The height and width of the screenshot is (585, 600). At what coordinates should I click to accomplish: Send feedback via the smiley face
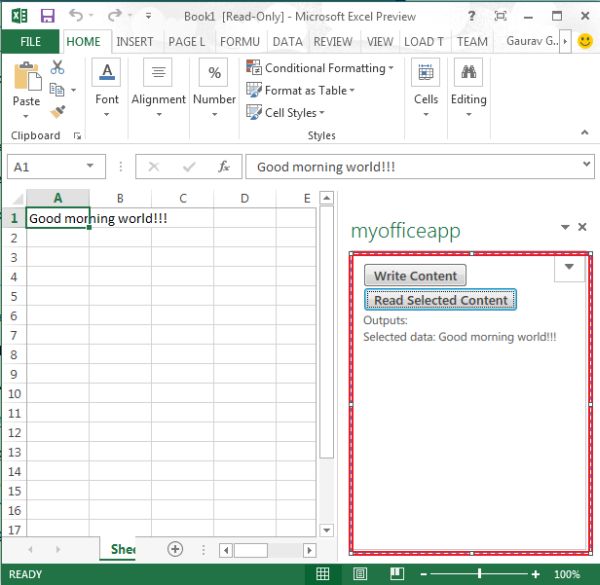pos(585,41)
